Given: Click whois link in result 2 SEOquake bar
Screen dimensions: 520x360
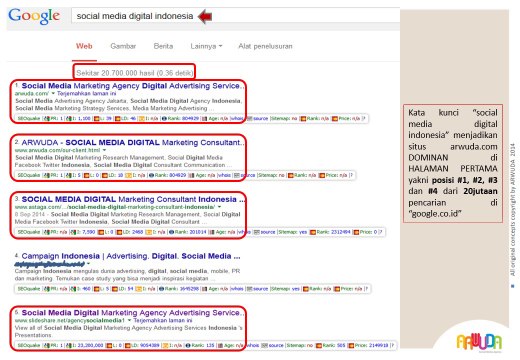Looking at the screenshot, I should [x=225, y=175].
